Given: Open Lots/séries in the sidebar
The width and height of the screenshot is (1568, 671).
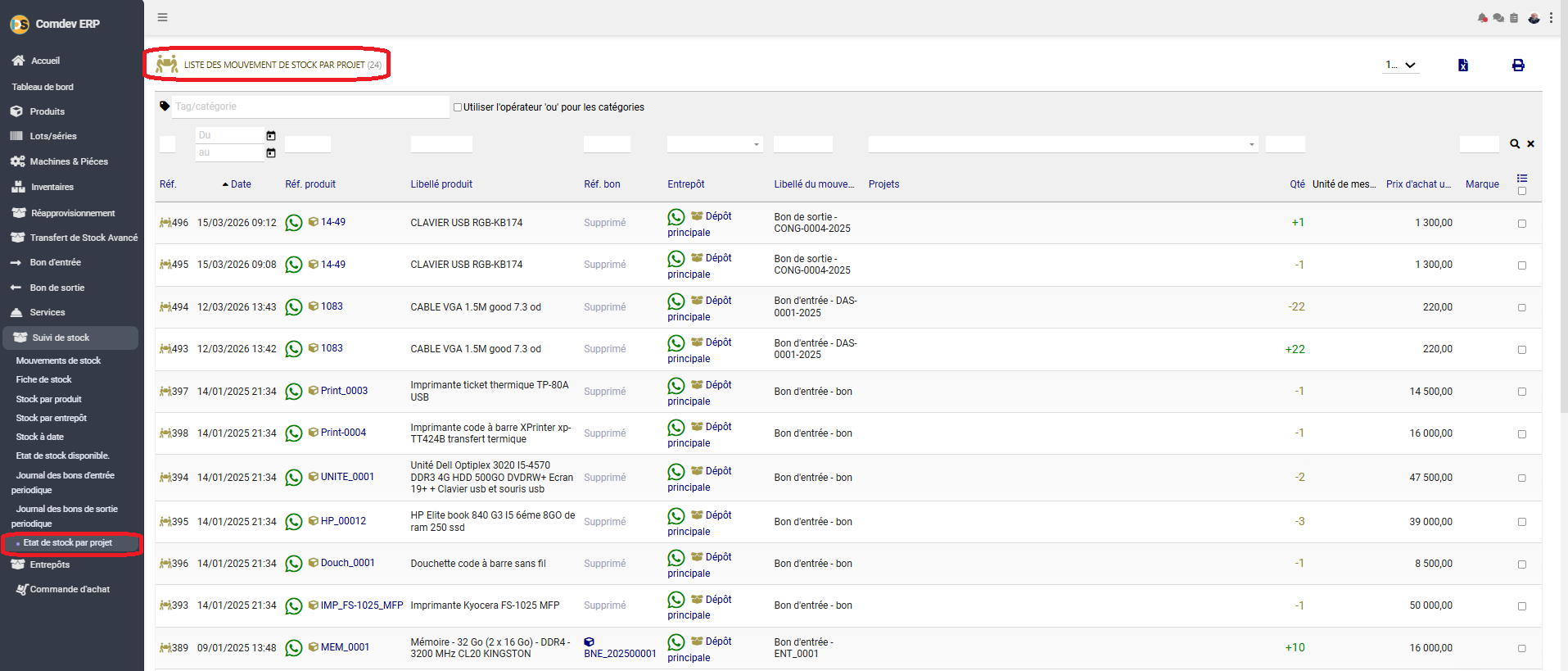Looking at the screenshot, I should [53, 136].
